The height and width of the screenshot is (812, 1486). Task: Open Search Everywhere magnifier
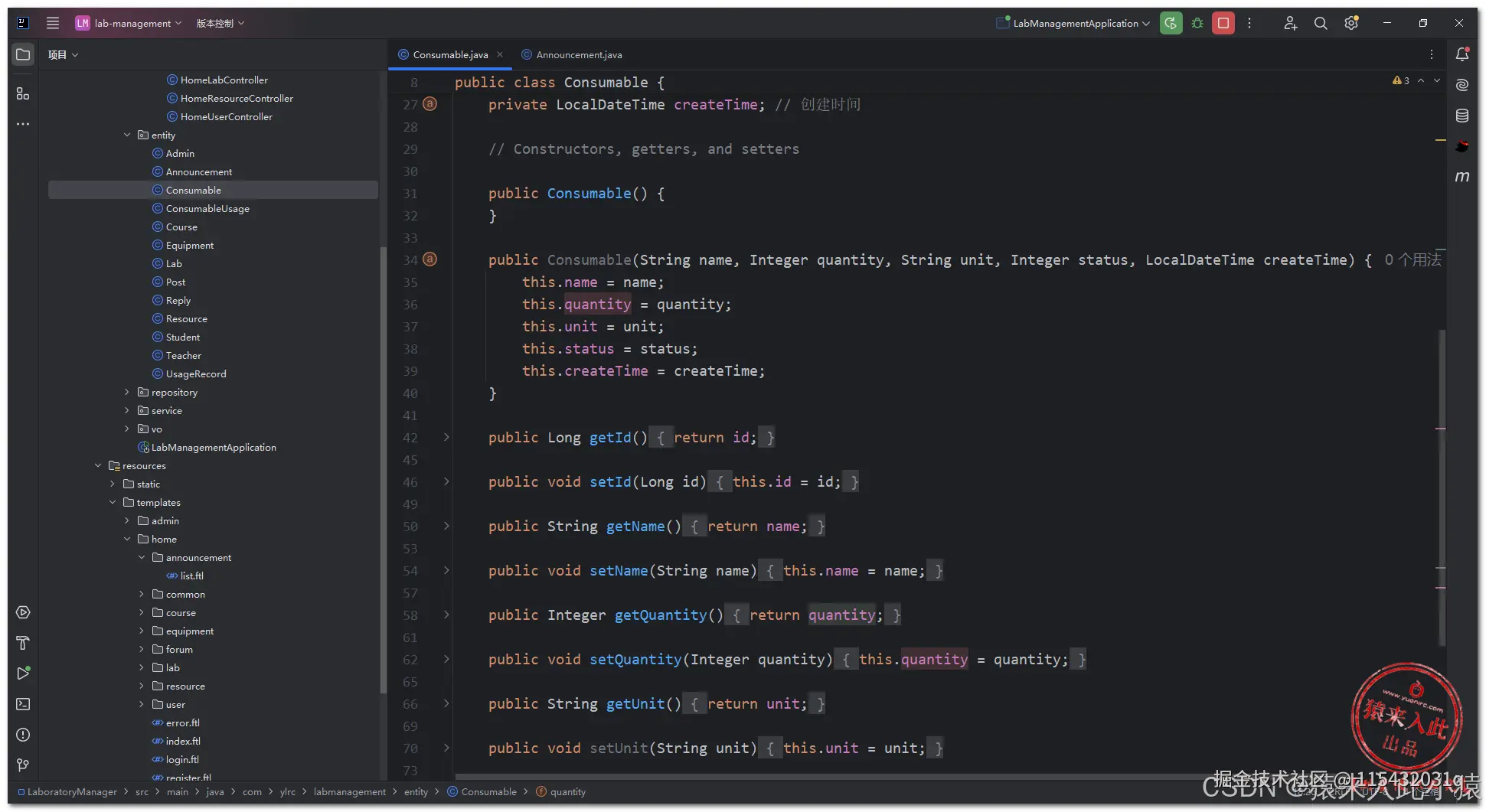tap(1321, 23)
